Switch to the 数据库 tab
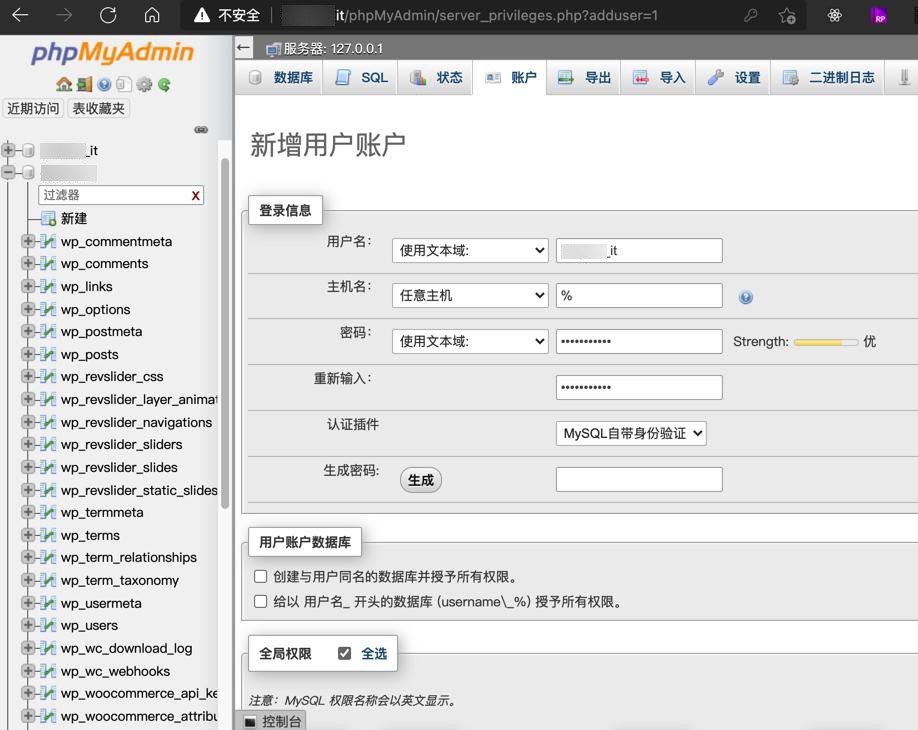The image size is (918, 730). [282, 77]
